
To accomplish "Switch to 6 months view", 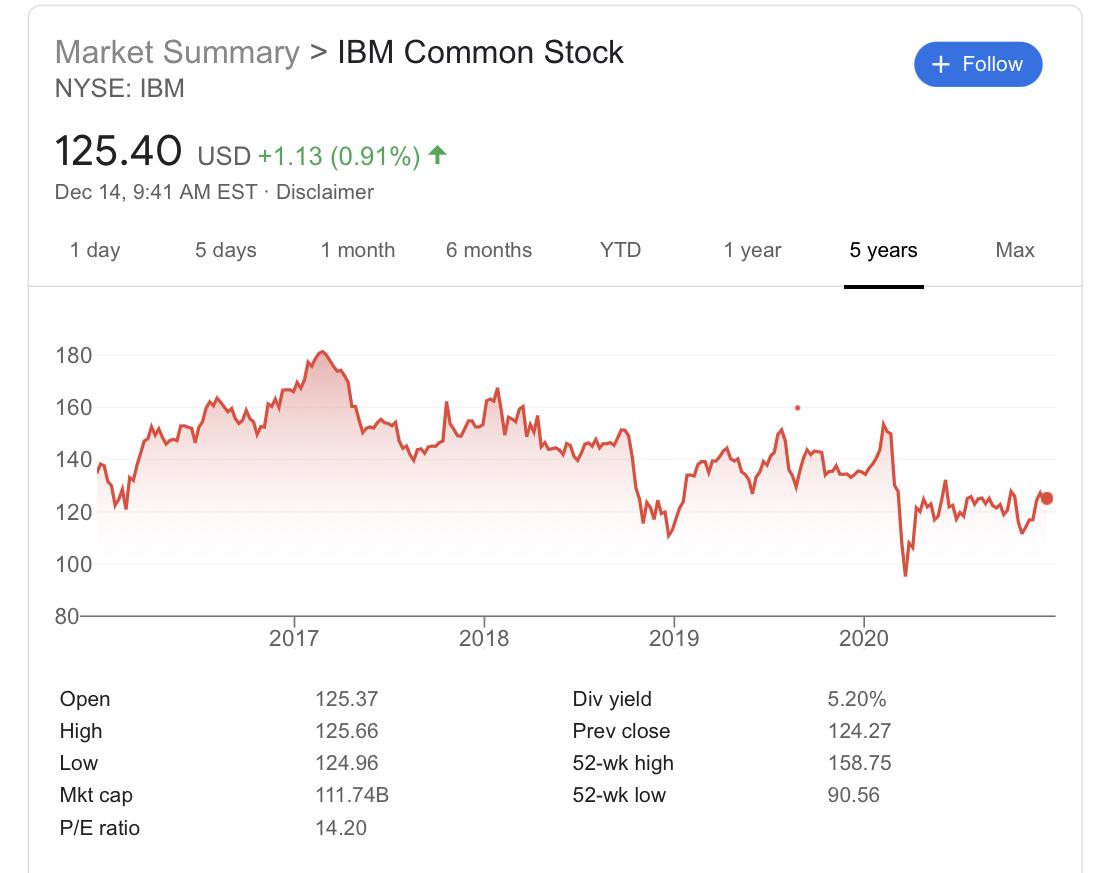I will [489, 250].
